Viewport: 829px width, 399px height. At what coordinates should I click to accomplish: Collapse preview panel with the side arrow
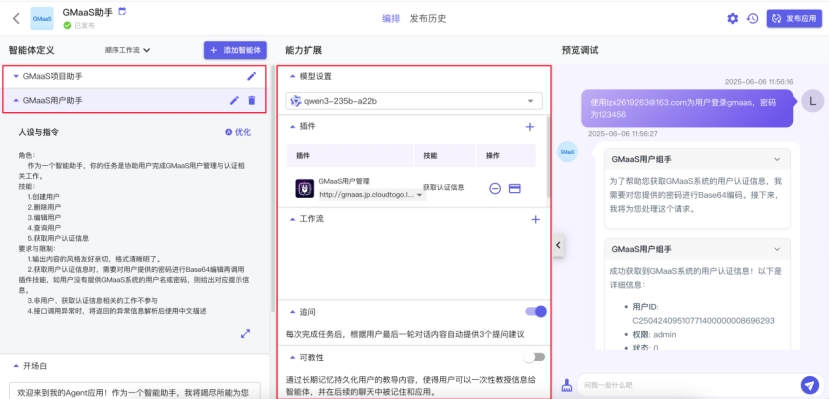point(558,245)
